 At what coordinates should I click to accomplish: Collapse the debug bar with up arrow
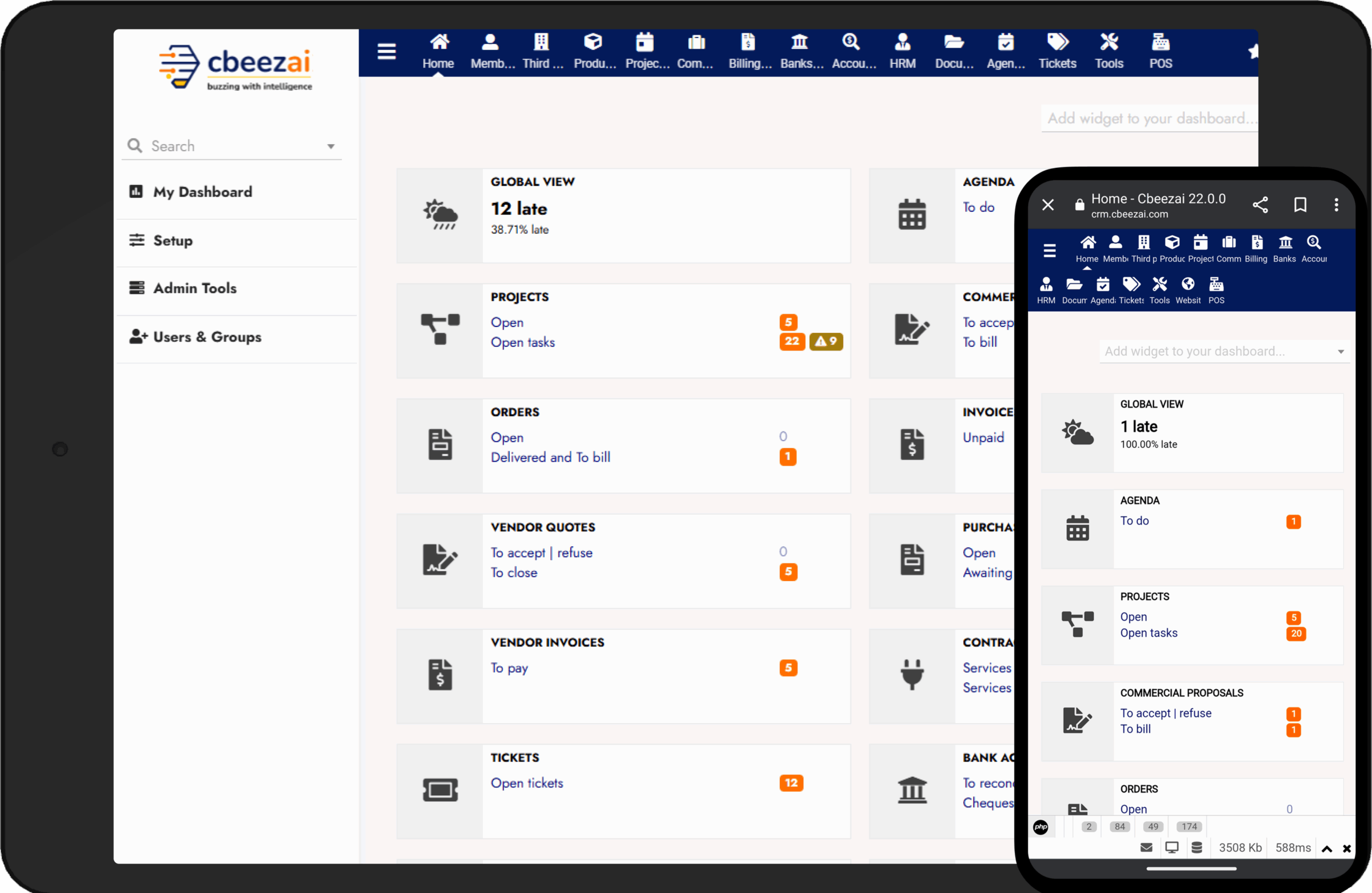coord(1327,849)
